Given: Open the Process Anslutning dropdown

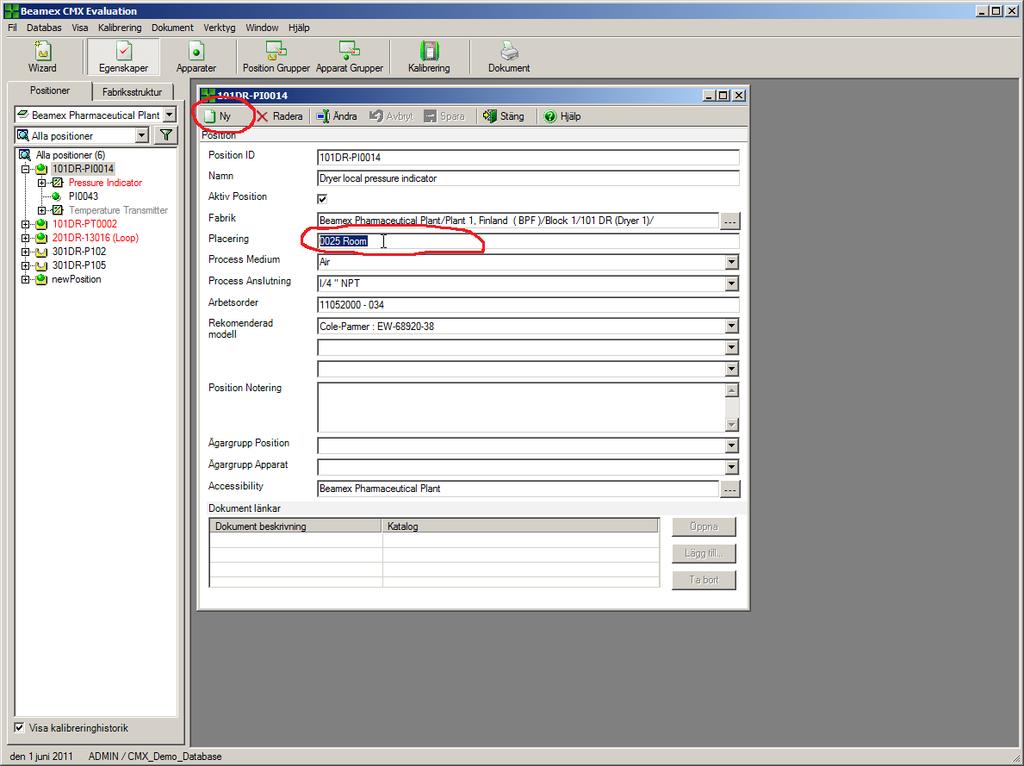Looking at the screenshot, I should tap(731, 283).
